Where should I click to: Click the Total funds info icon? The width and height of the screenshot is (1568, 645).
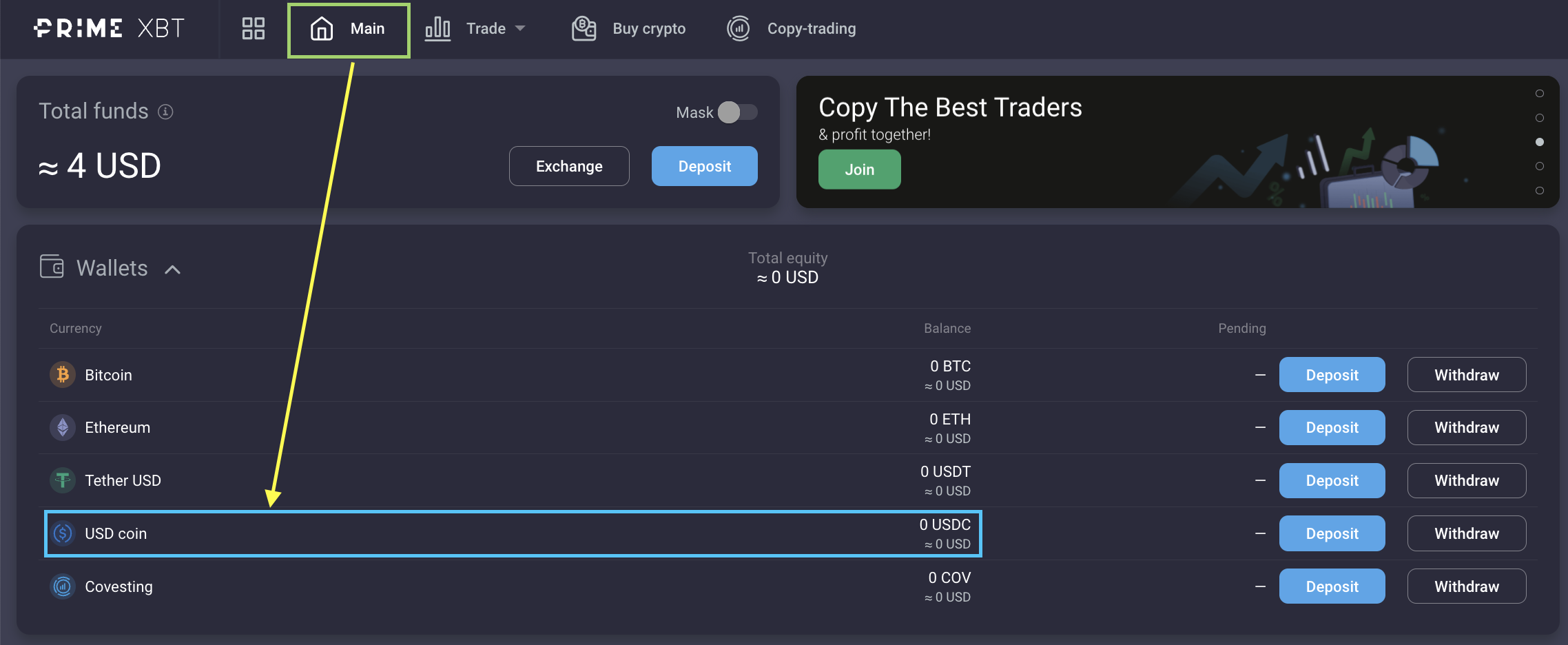coord(165,112)
